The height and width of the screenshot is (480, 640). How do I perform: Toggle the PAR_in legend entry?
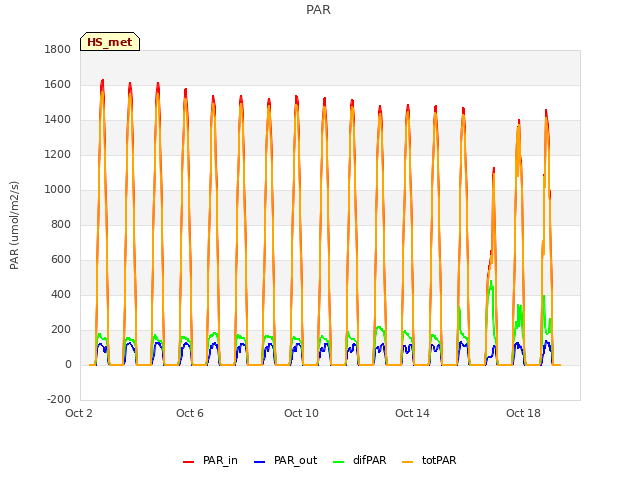tap(210, 460)
